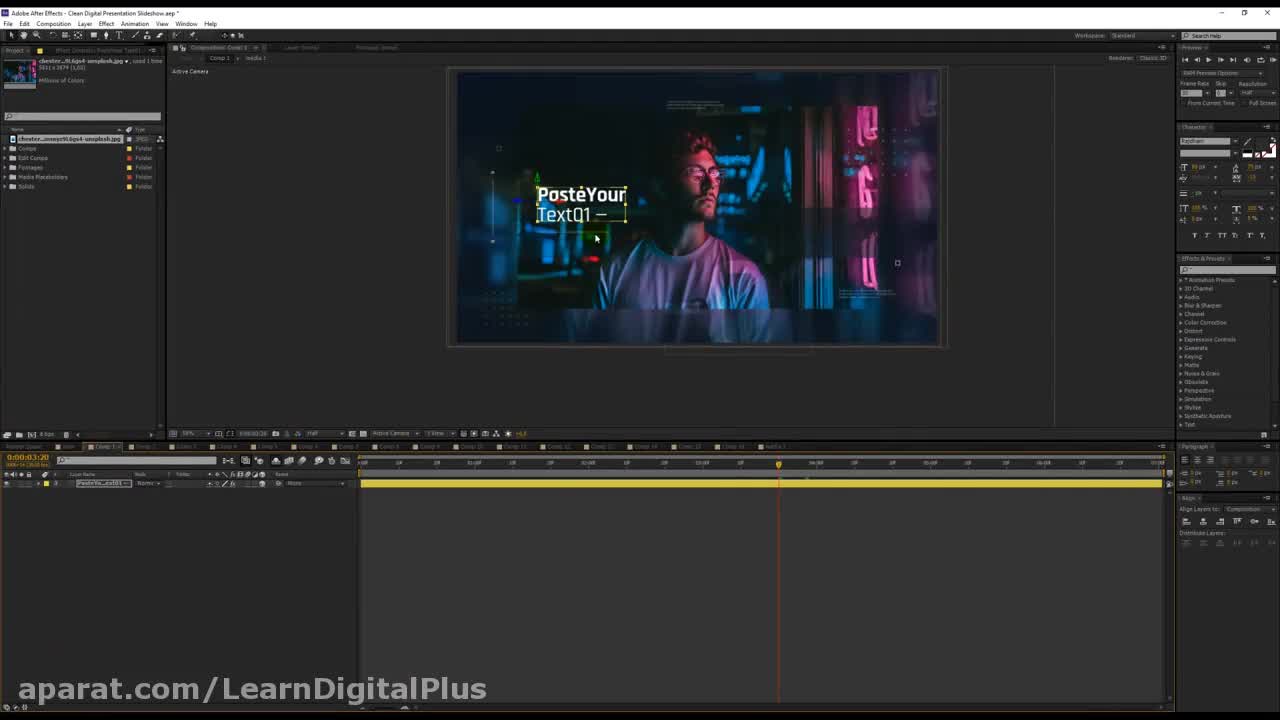This screenshot has height=720, width=1280.
Task: Enable the Full Screen preview checkbox
Action: point(1244,103)
